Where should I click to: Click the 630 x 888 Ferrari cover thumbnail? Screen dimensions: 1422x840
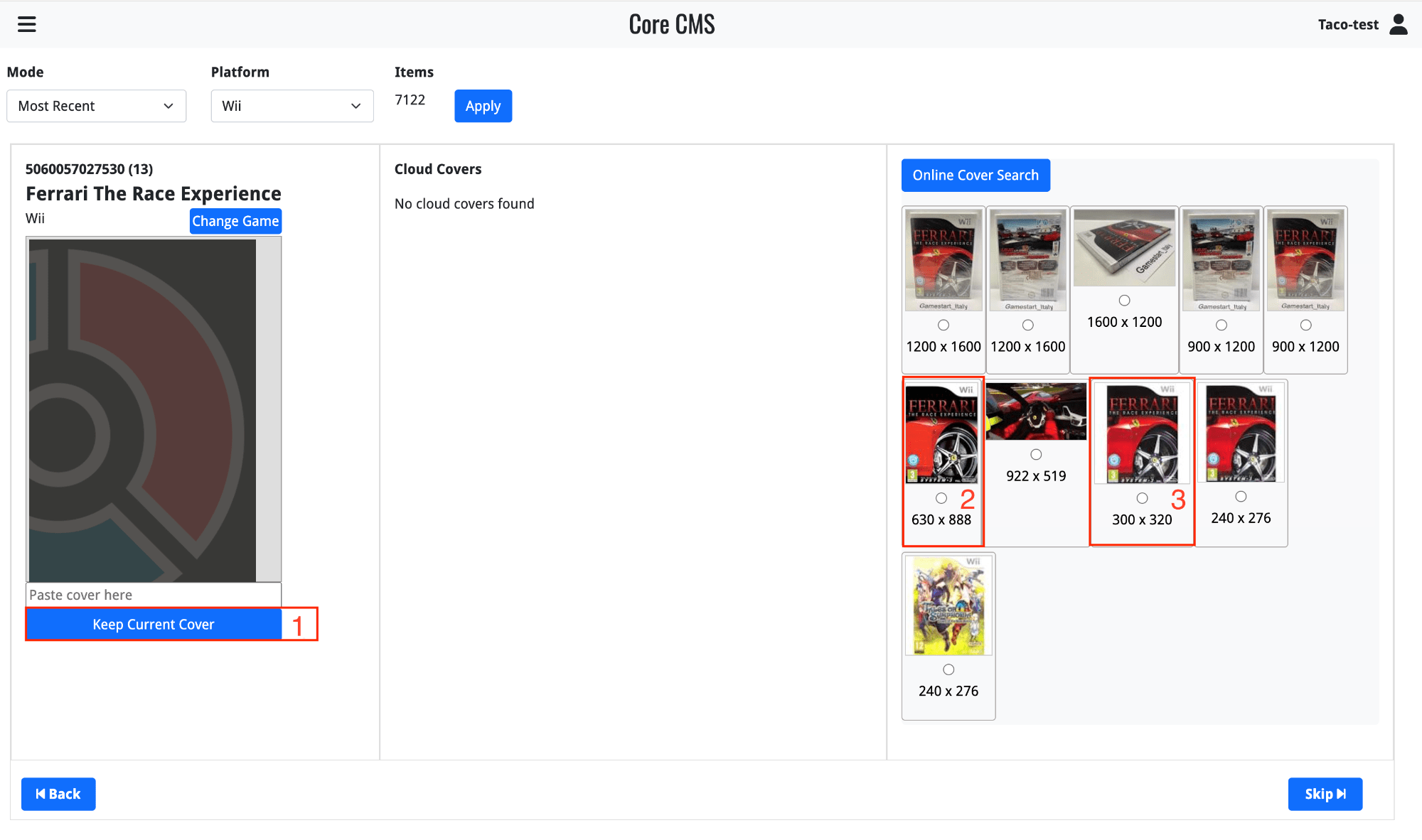point(942,434)
